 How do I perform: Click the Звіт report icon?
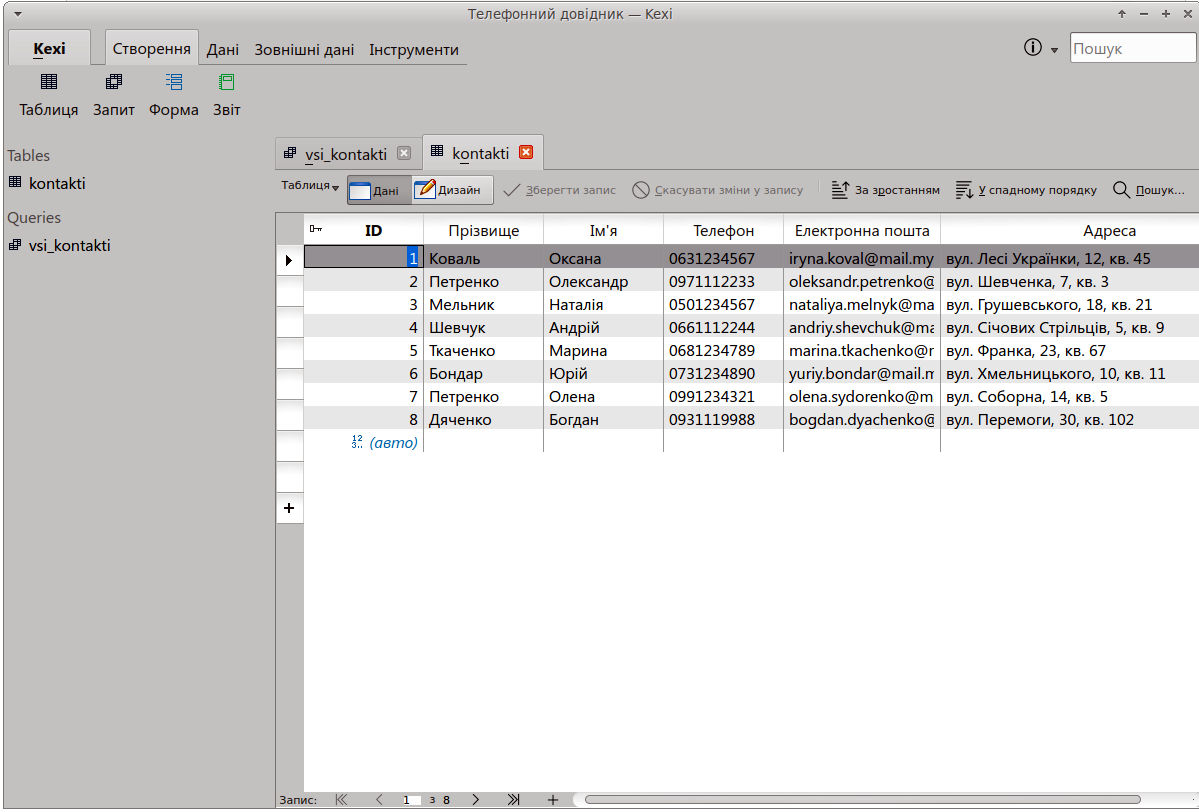[x=227, y=94]
